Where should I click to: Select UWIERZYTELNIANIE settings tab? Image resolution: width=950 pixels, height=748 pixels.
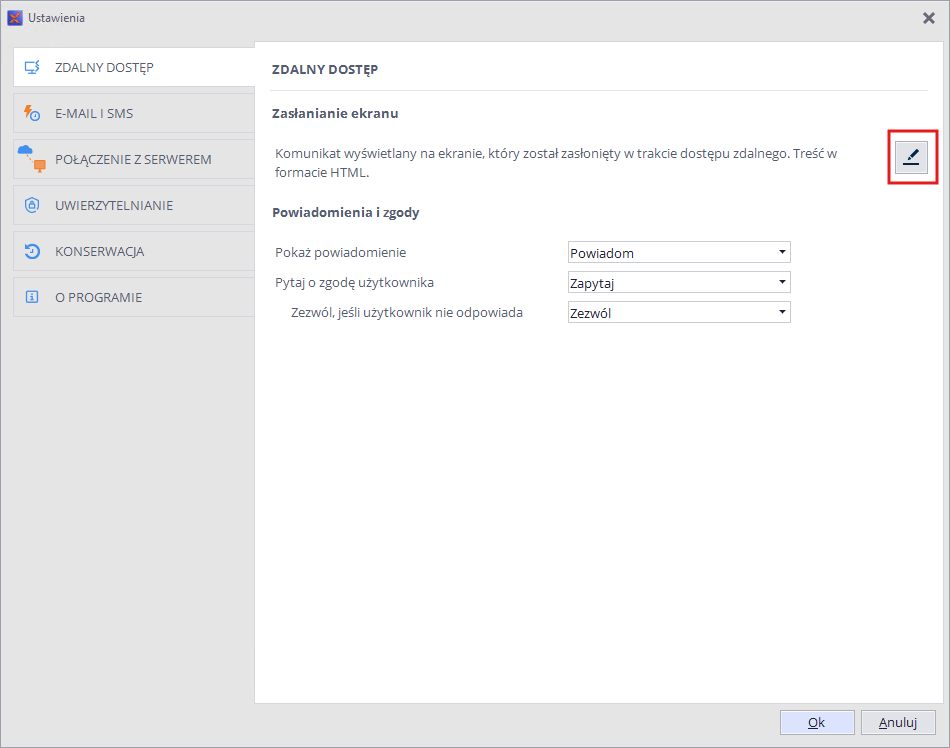(134, 205)
